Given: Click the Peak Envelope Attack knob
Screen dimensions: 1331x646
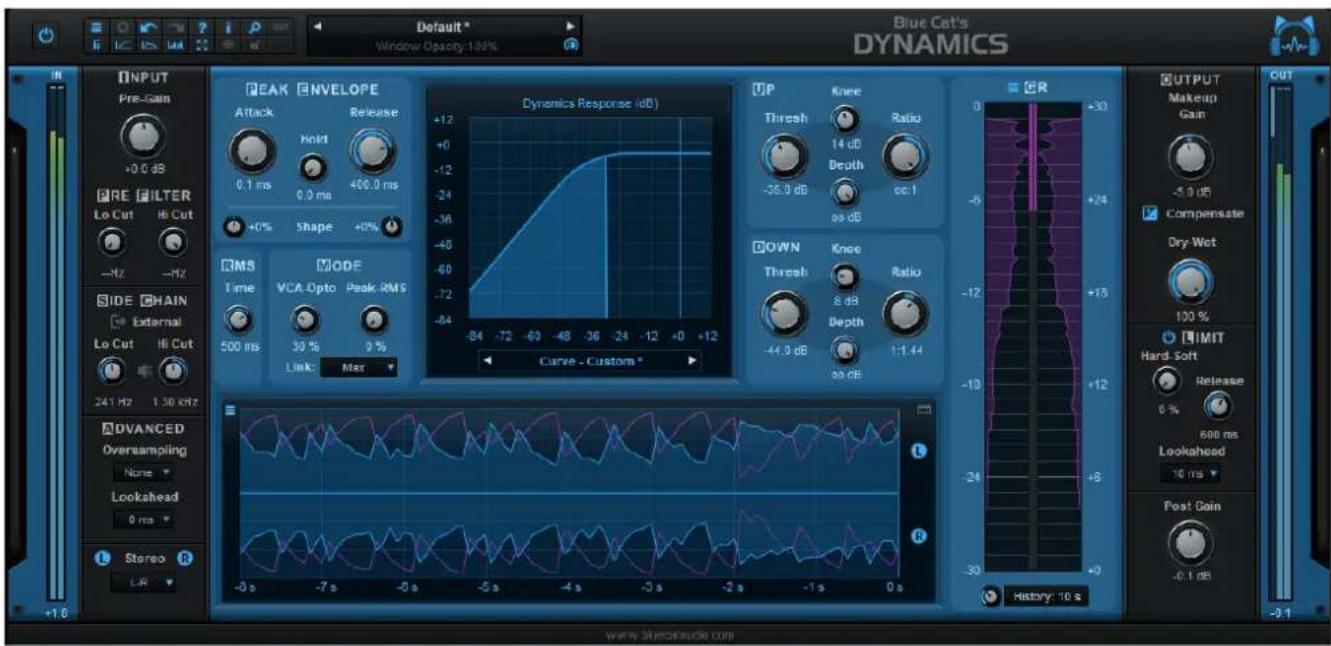Looking at the screenshot, I should click(250, 151).
